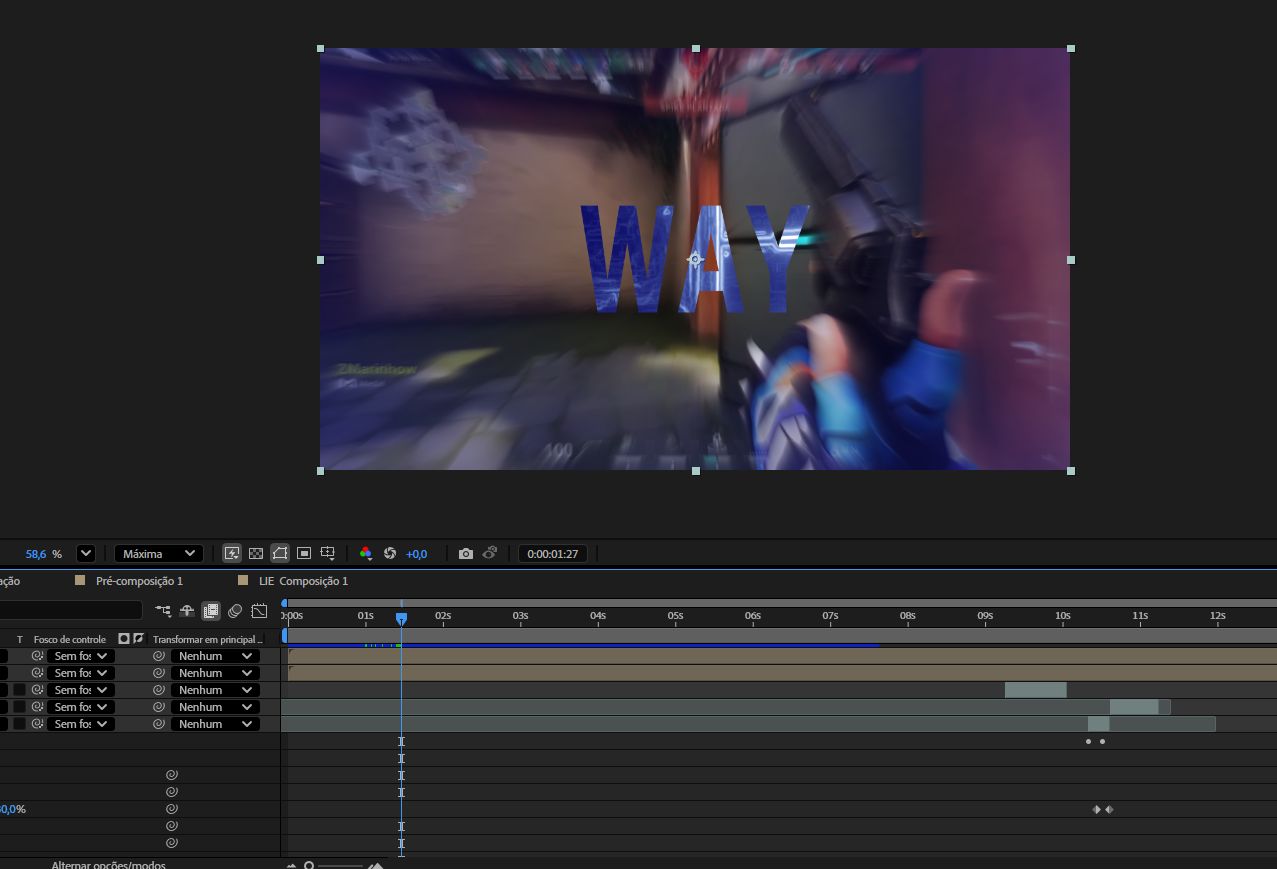Switch to the Pré-composição 1 tab
Image resolution: width=1277 pixels, height=869 pixels.
click(x=139, y=581)
